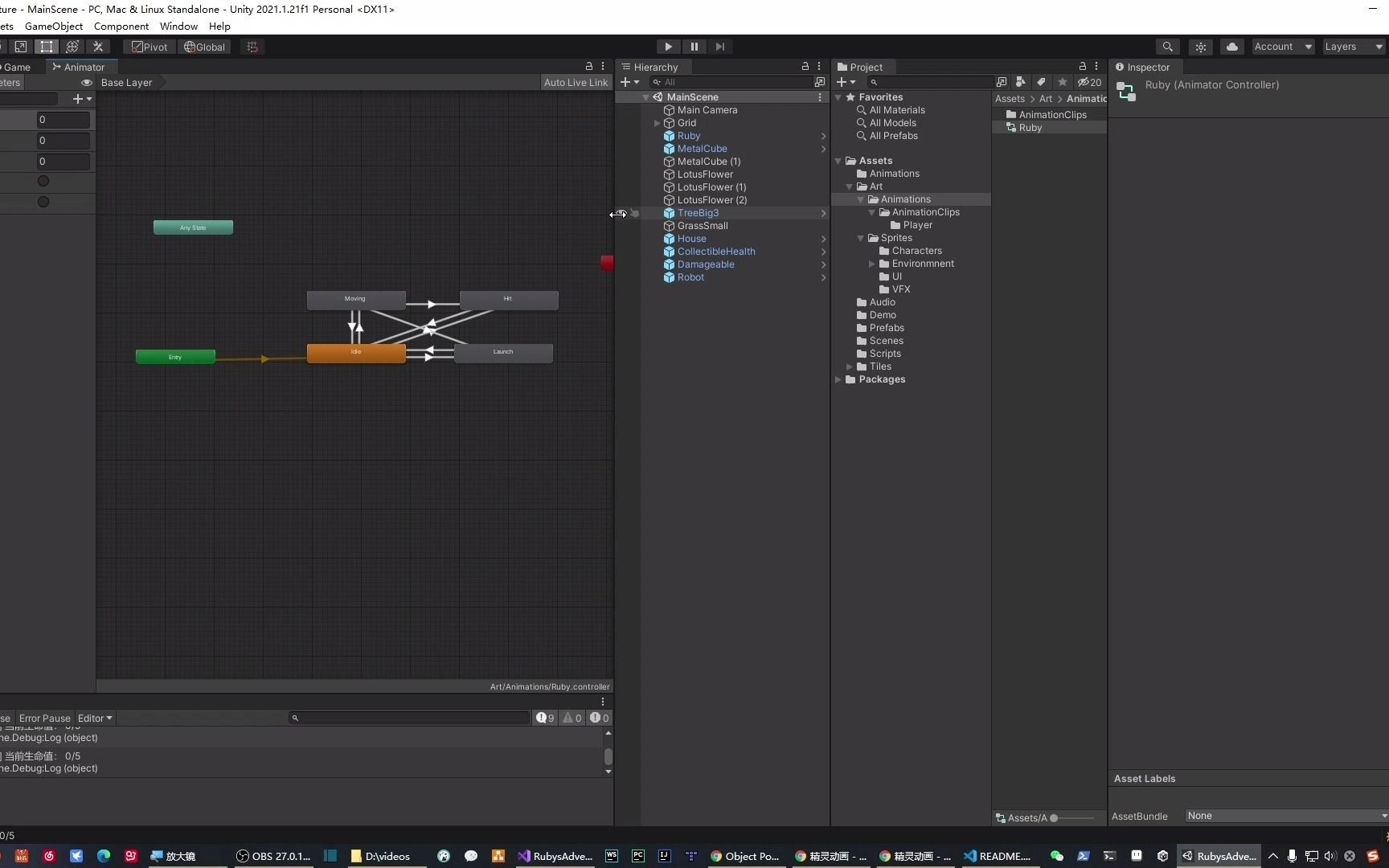This screenshot has height=868, width=1389.
Task: Toggle Pivot mode in the toolbar
Action: click(149, 47)
